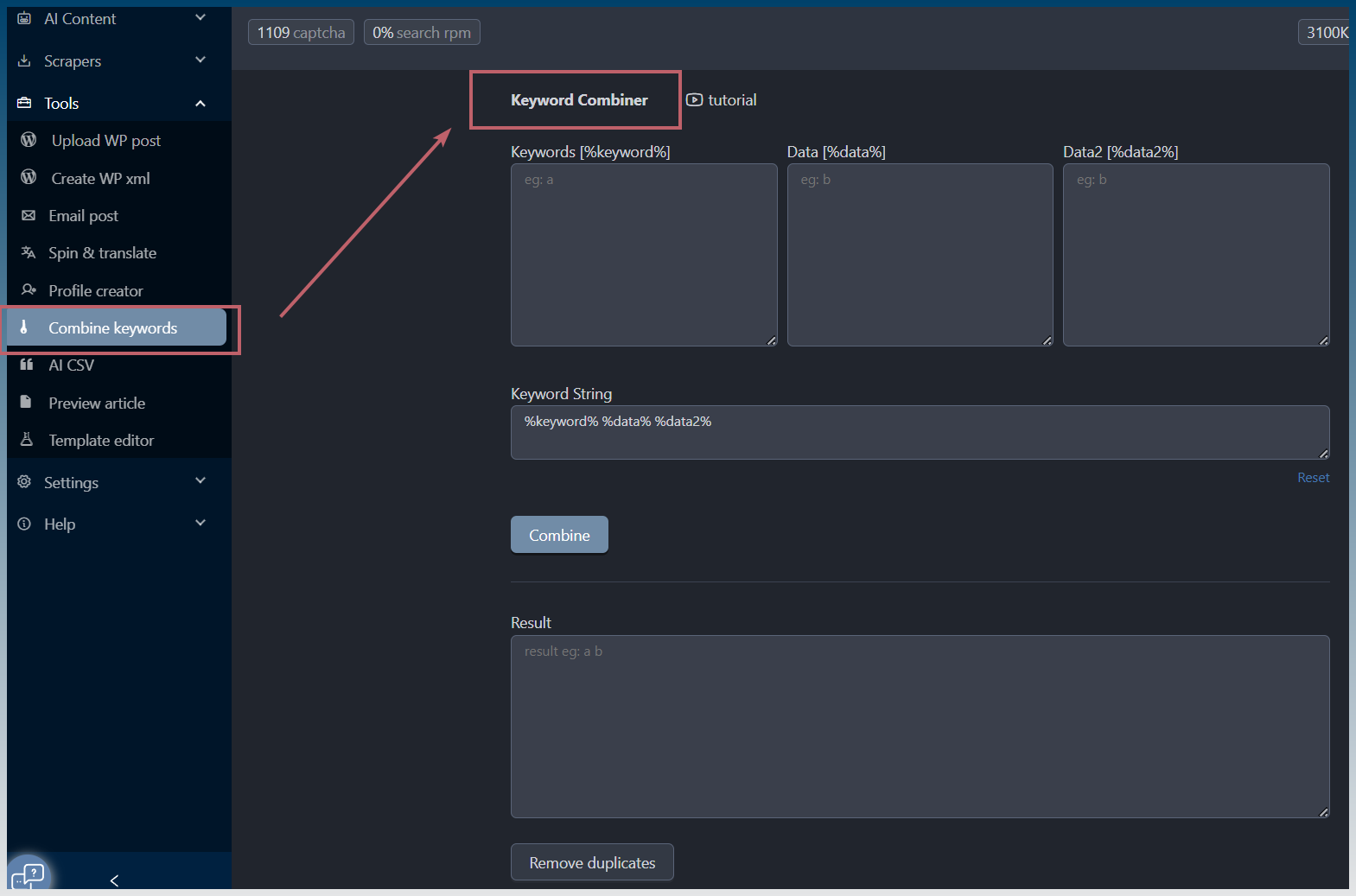Image resolution: width=1356 pixels, height=896 pixels.
Task: Click the WordPress icon beside Create WP xml
Action: point(29,177)
